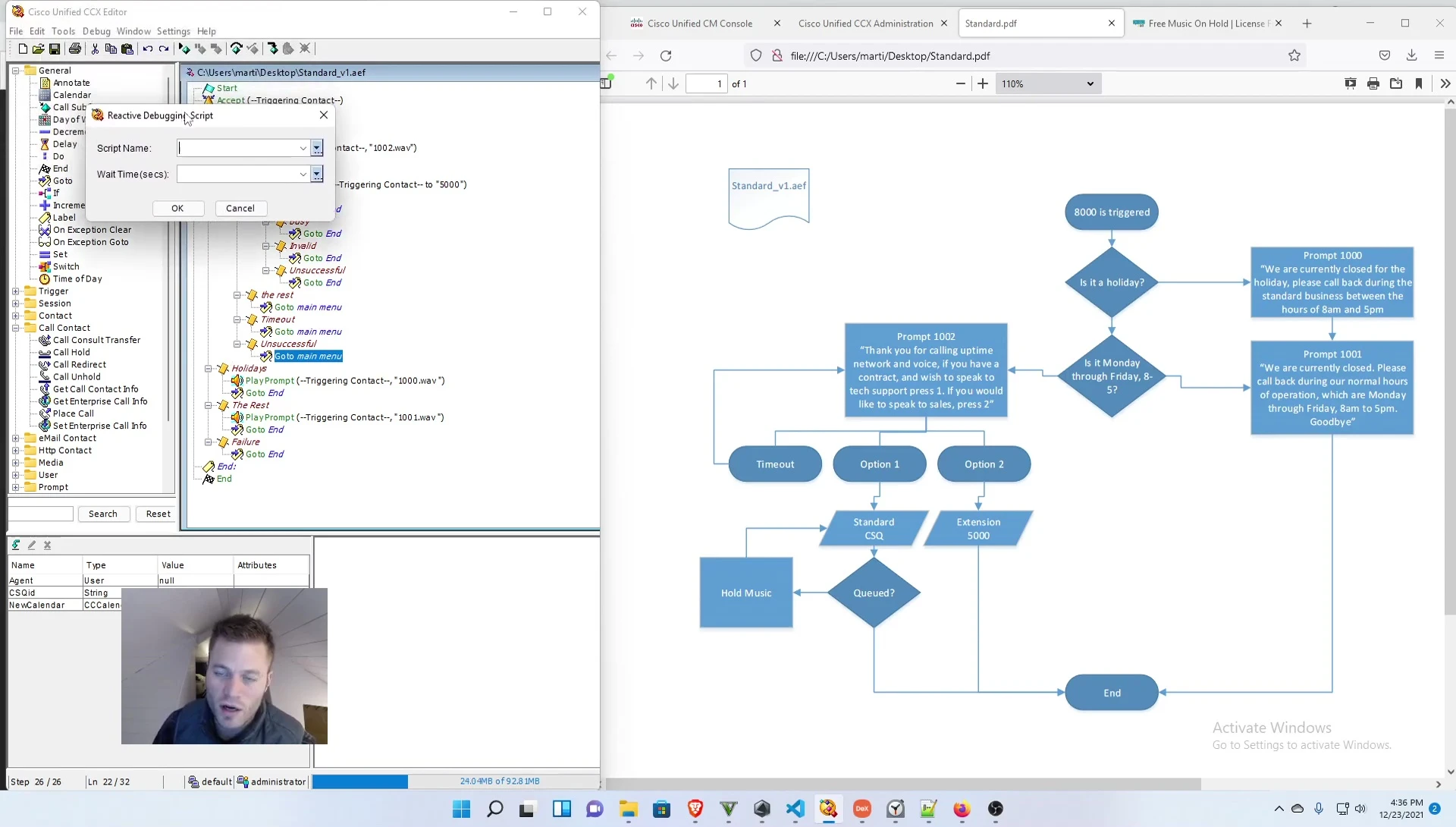The width and height of the screenshot is (1456, 827).
Task: Reload the Firefox page
Action: [666, 55]
